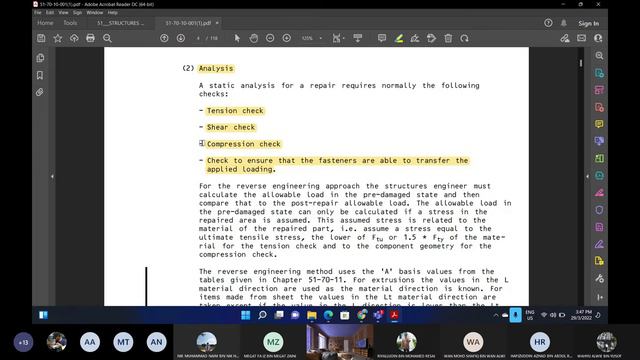Upload file to Document Cloud
Screen dimensions: 640x360
[74, 38]
